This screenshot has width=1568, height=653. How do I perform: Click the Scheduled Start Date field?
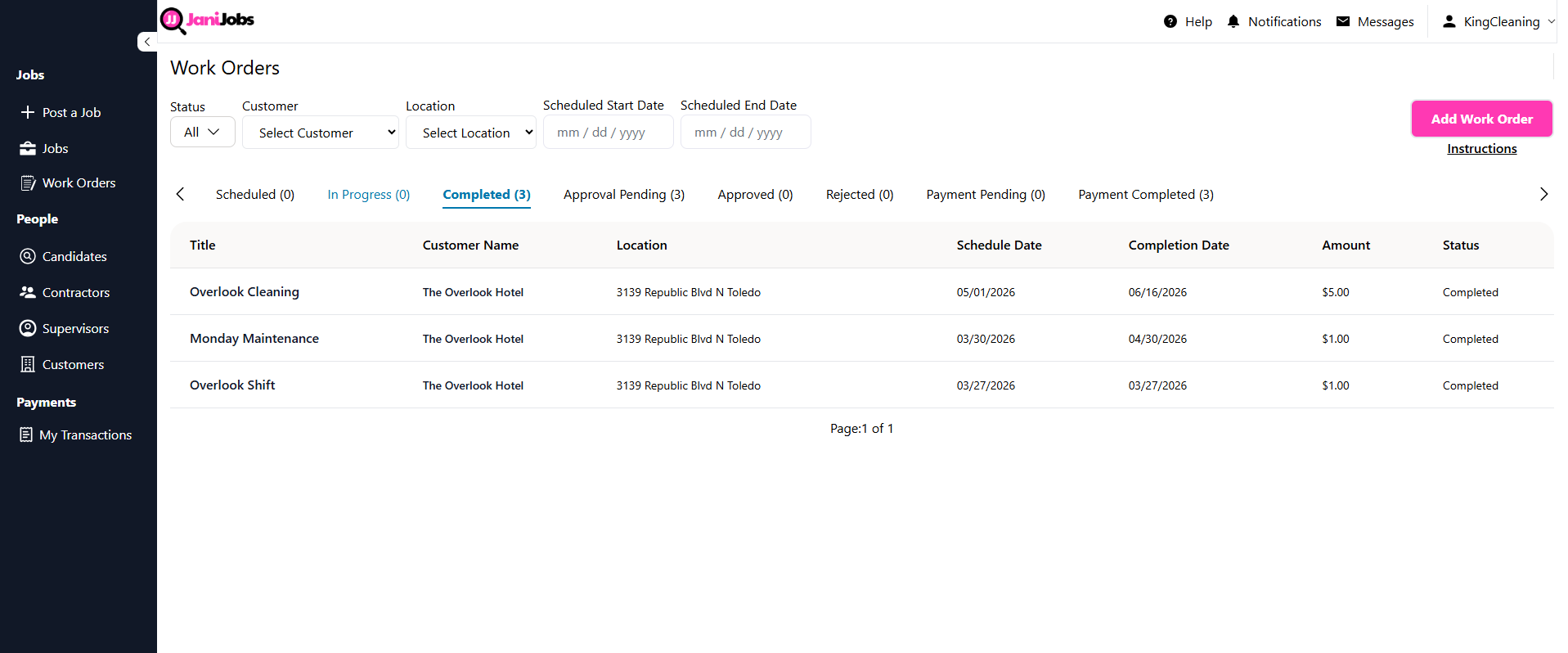pyautogui.click(x=609, y=132)
